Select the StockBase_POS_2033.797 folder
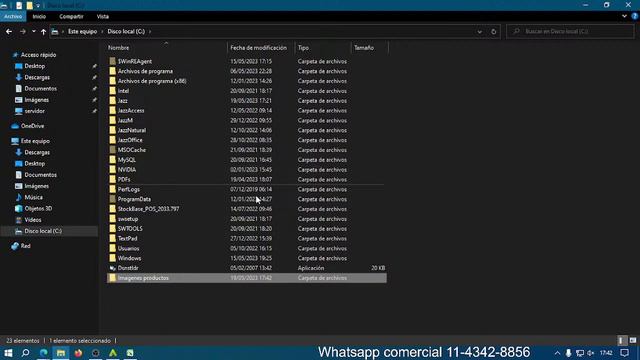 (148, 209)
